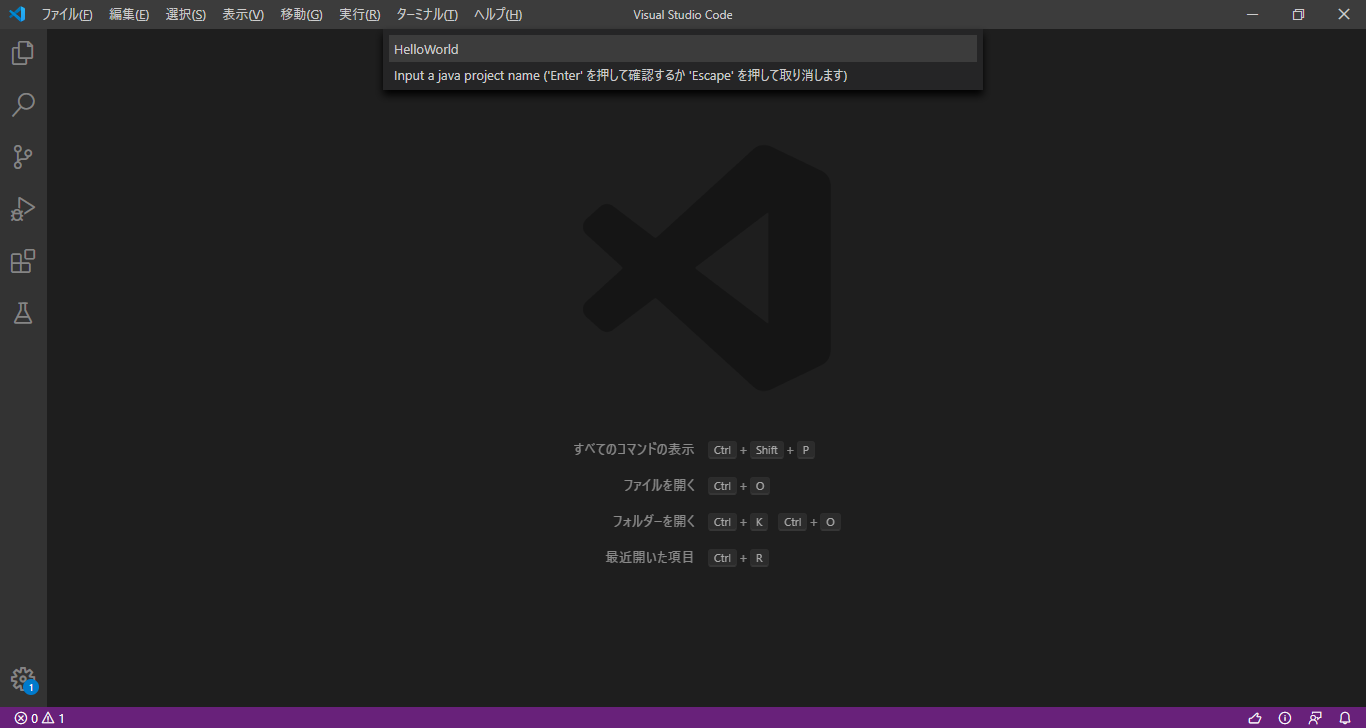1366x728 pixels.
Task: Click the 'Input a java project name' hint text
Action: click(x=621, y=76)
